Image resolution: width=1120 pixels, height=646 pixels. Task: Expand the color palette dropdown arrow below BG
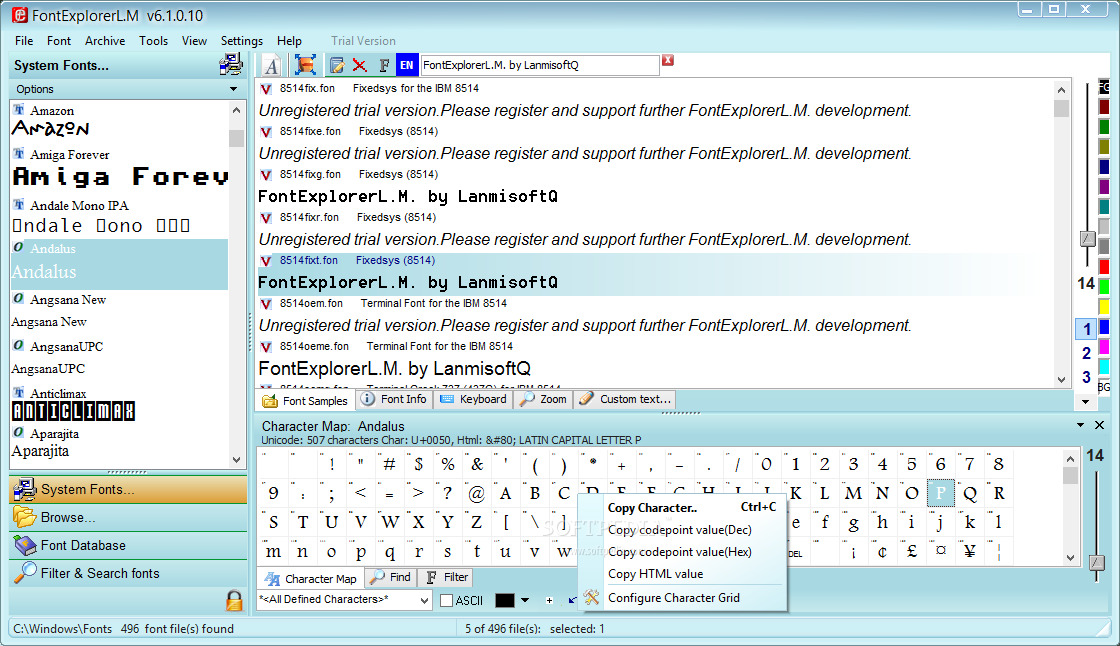tap(1085, 402)
